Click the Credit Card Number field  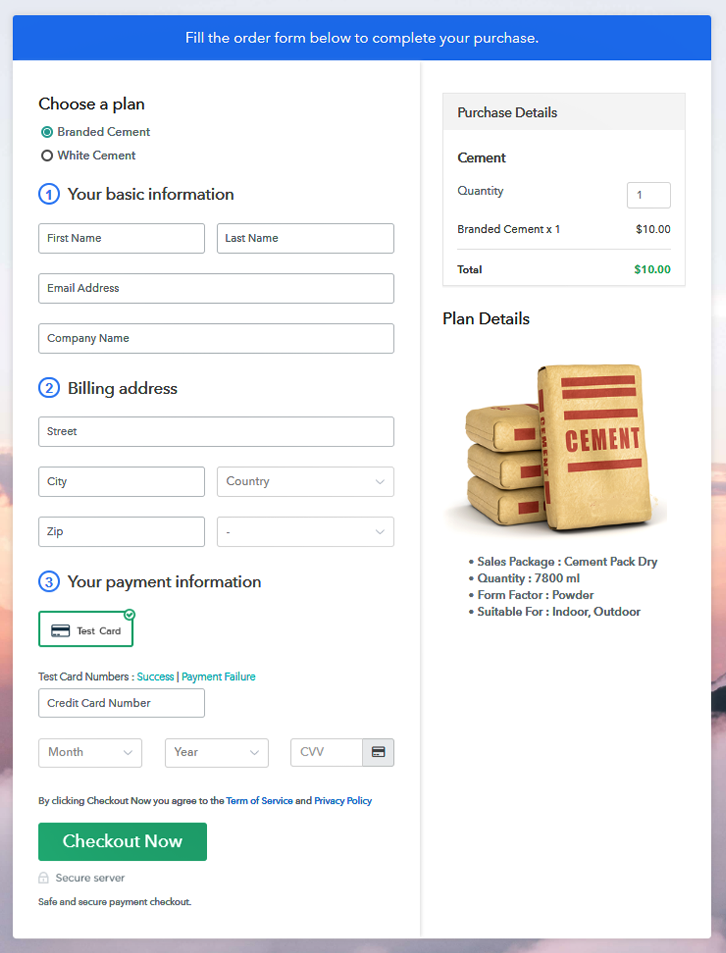(121, 703)
